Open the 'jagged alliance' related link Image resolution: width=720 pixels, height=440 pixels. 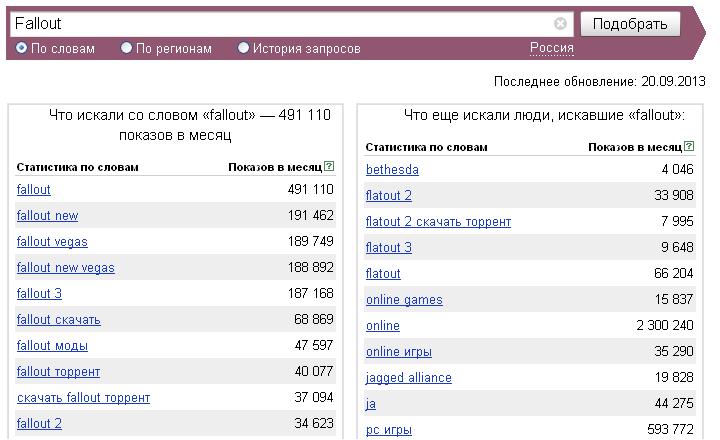coord(409,378)
